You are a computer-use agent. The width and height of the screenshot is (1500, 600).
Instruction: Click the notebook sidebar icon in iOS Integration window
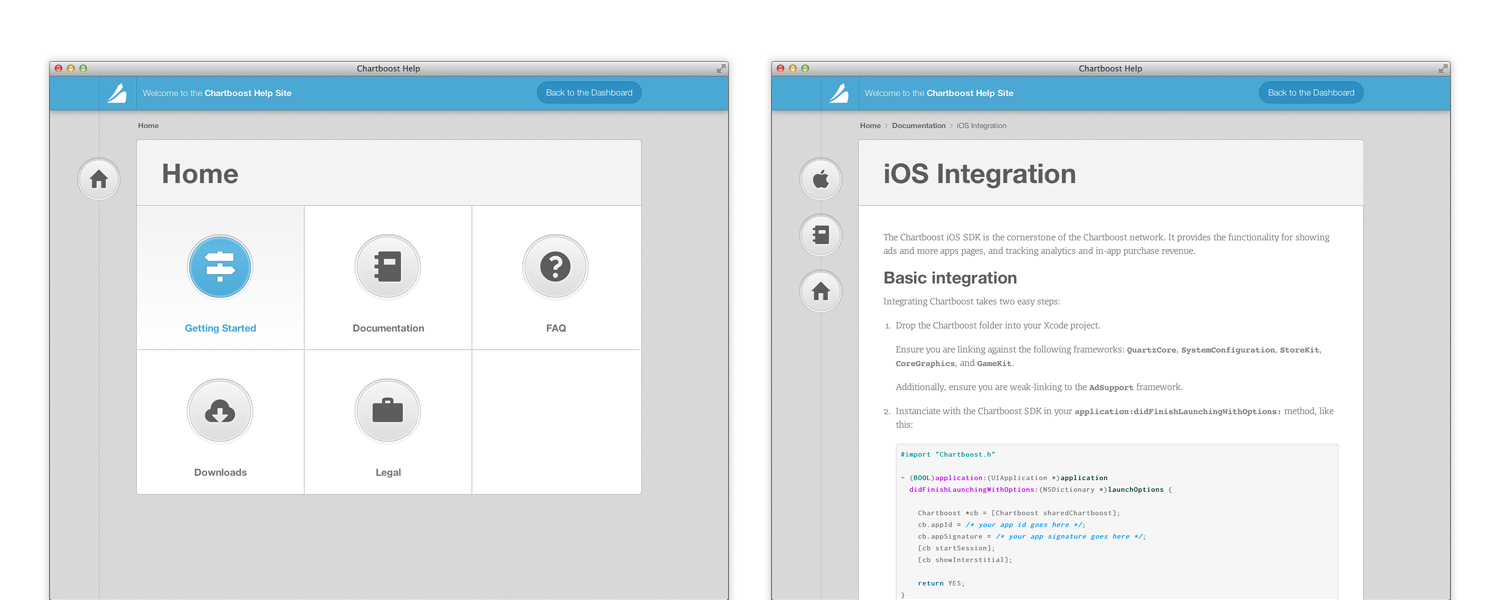821,235
